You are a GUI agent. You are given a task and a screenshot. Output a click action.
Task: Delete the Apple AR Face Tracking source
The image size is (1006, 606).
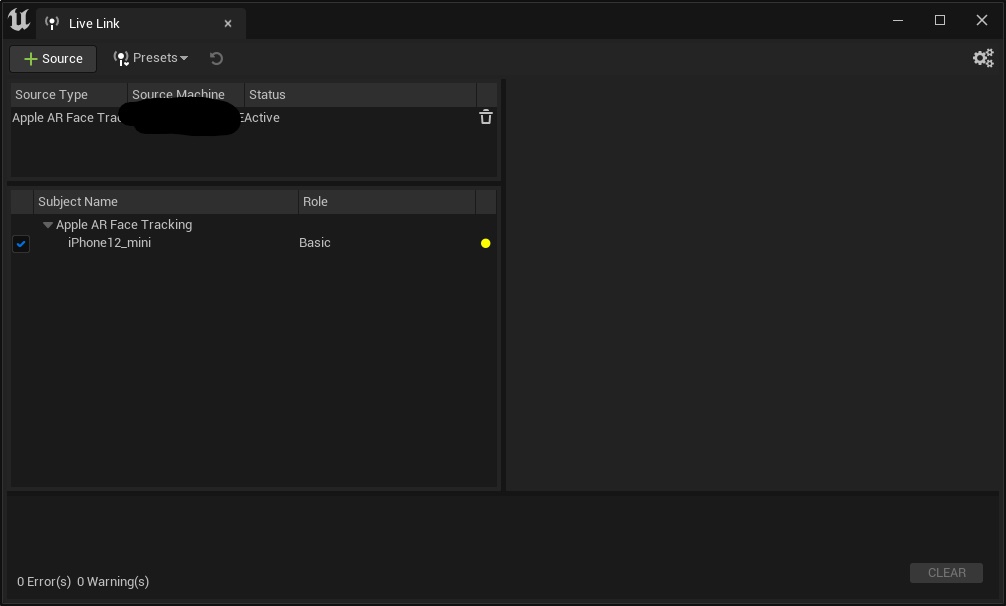(x=486, y=117)
